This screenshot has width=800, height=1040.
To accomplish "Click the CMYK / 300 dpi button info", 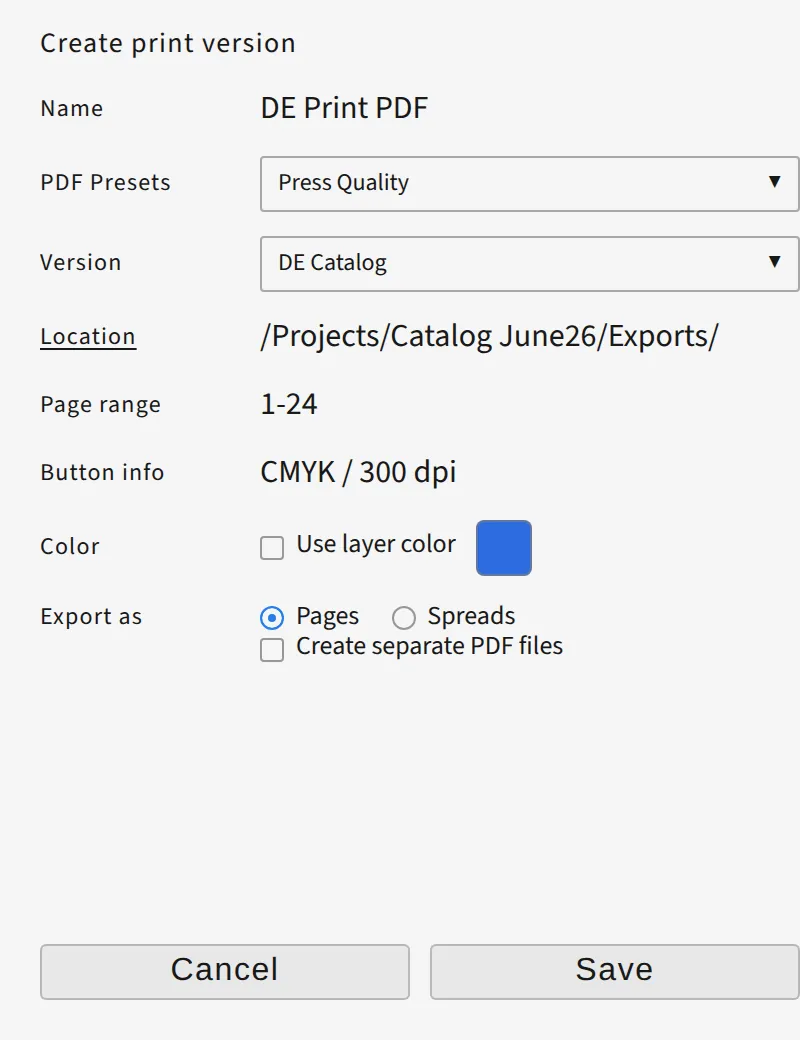I will 358,472.
